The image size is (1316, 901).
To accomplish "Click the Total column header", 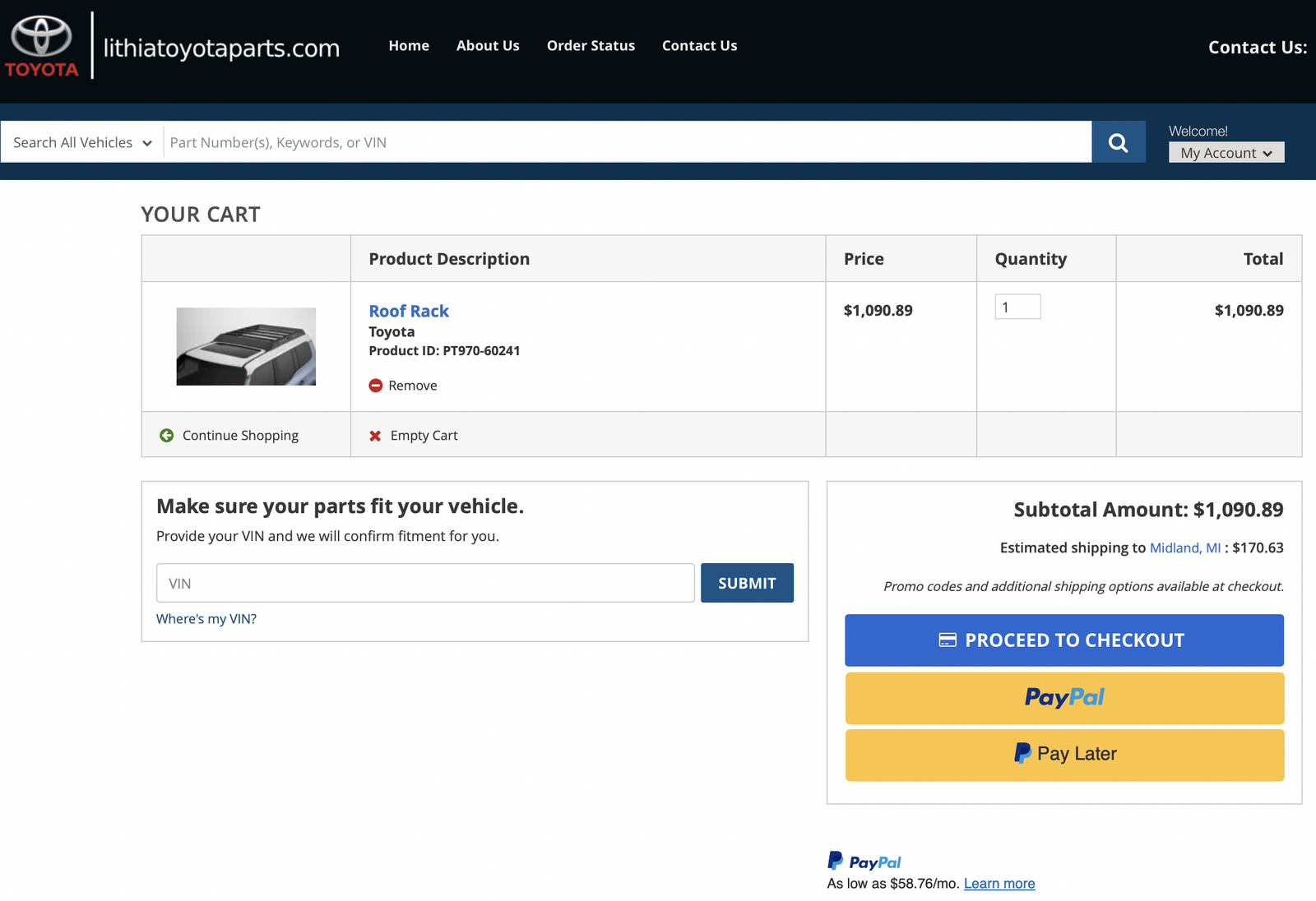I will (x=1263, y=259).
